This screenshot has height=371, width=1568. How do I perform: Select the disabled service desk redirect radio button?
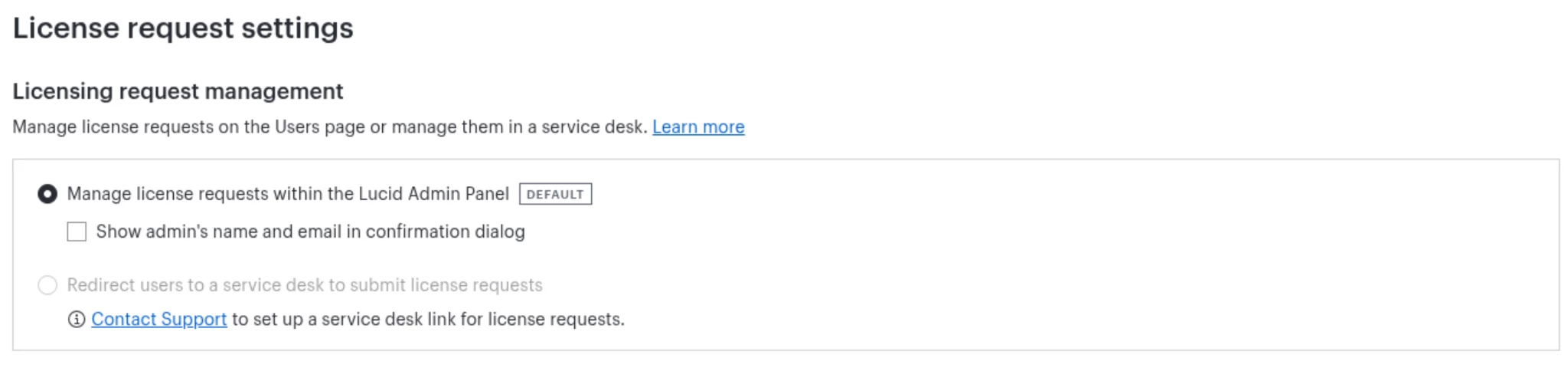[47, 285]
